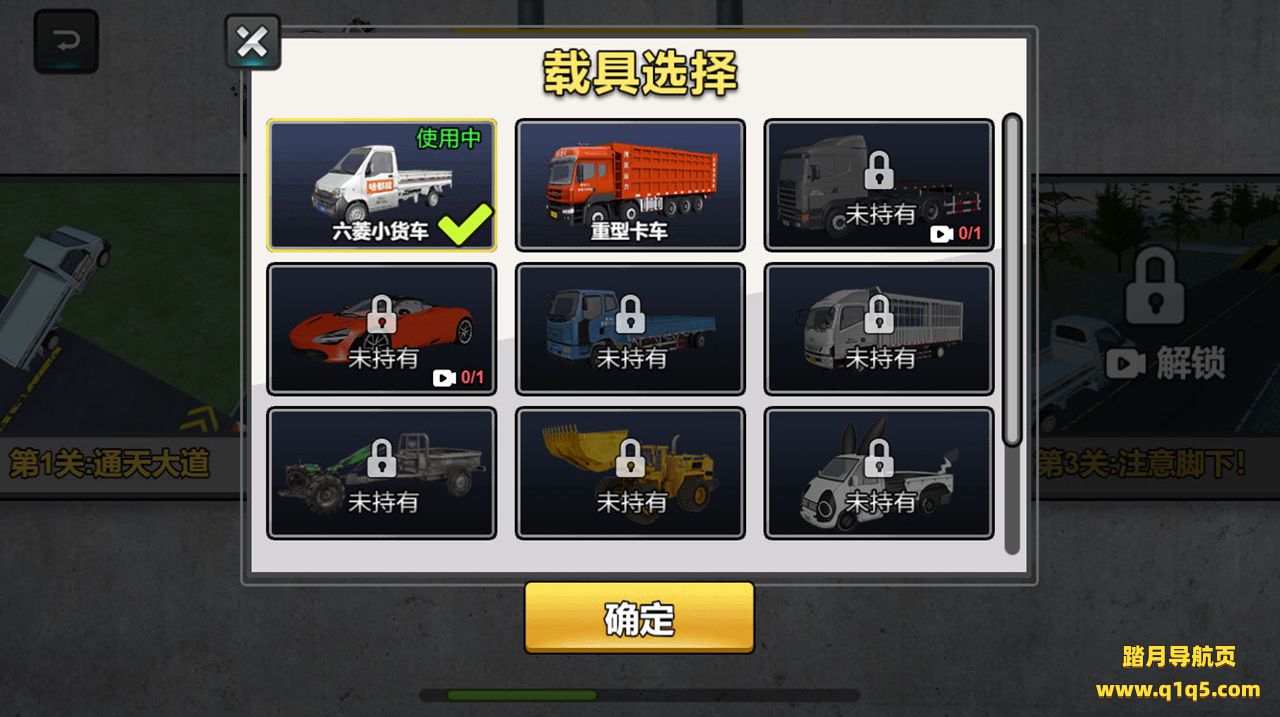Click the lock icon on orange sports car
Viewport: 1280px width, 717px height.
pyautogui.click(x=381, y=314)
